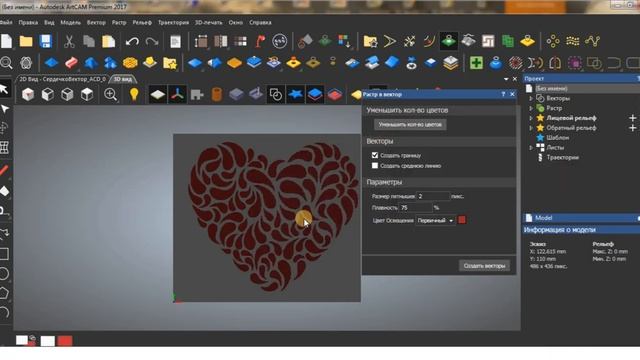
Task: Cut selection with the scissors icon
Action: point(69,41)
